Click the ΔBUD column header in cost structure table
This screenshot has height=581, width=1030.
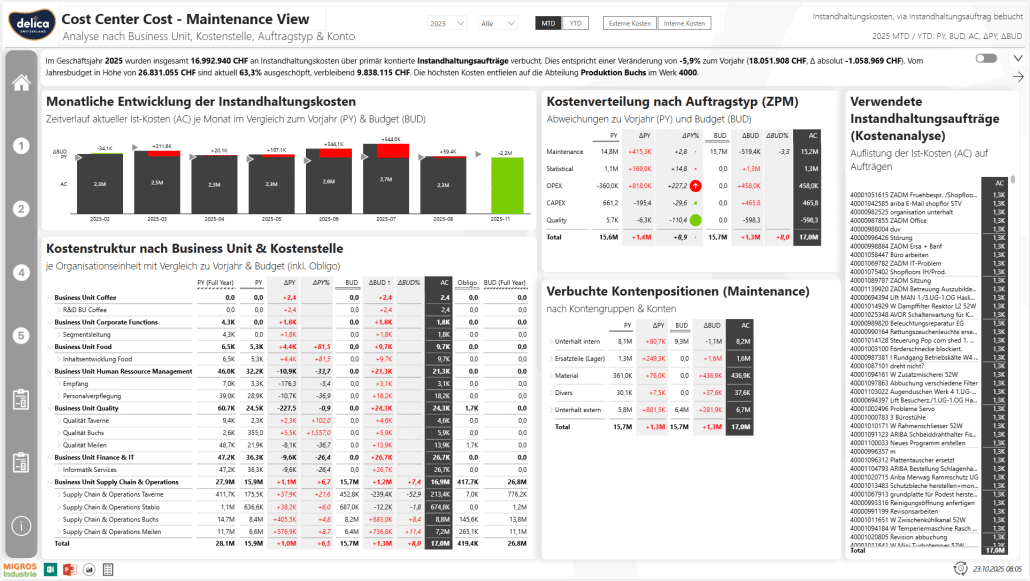click(x=379, y=283)
